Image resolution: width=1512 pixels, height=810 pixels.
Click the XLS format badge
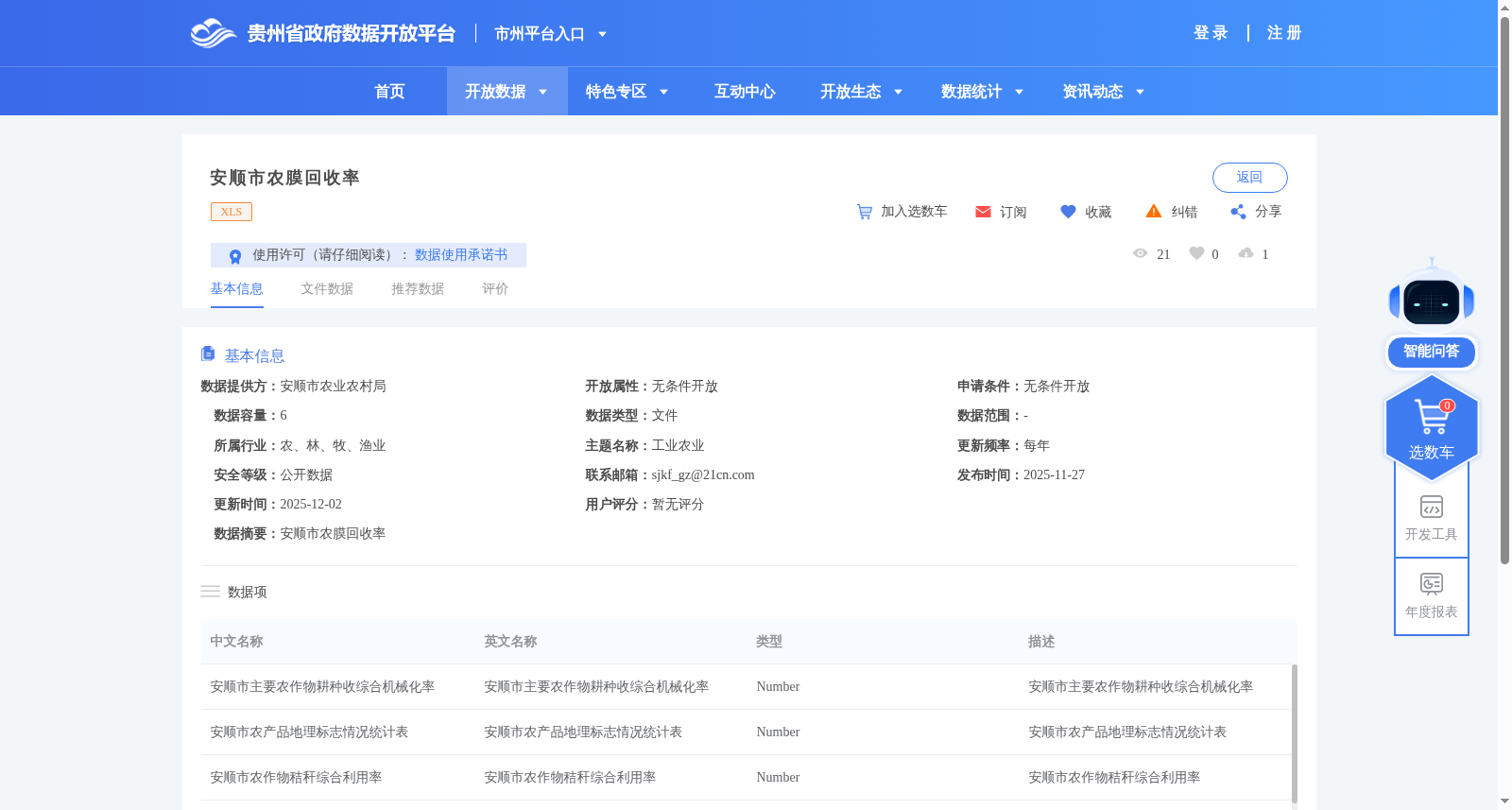(232, 212)
